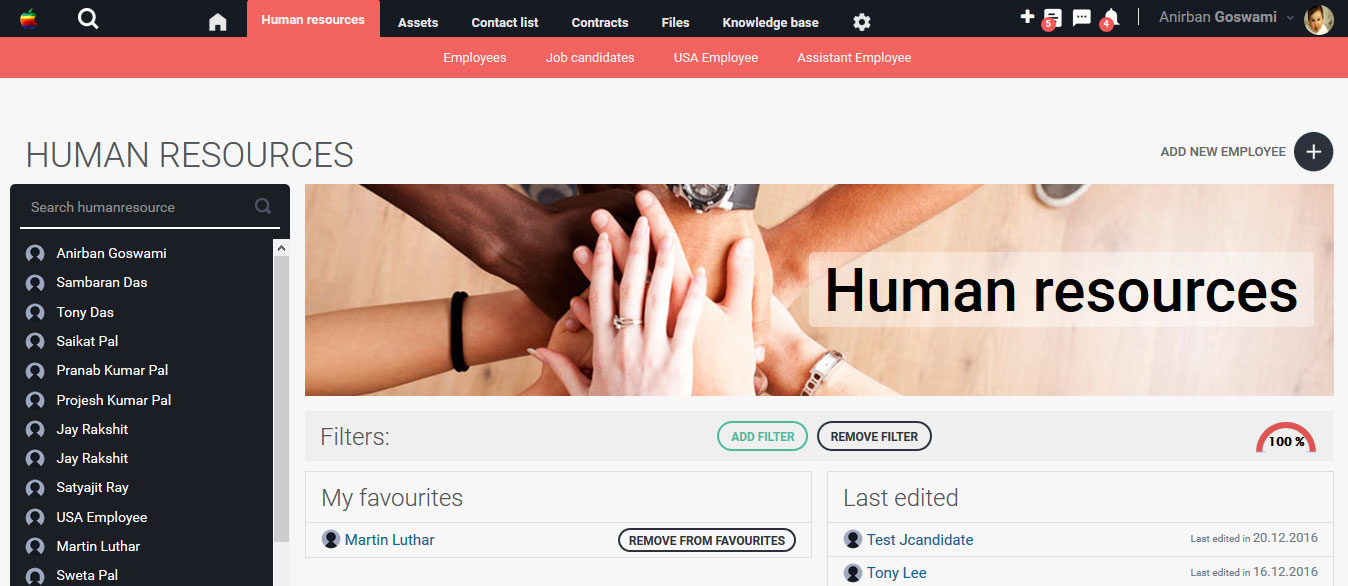Click the avatar icon beside Tony Lee
Image resolution: width=1348 pixels, height=586 pixels.
[x=853, y=573]
